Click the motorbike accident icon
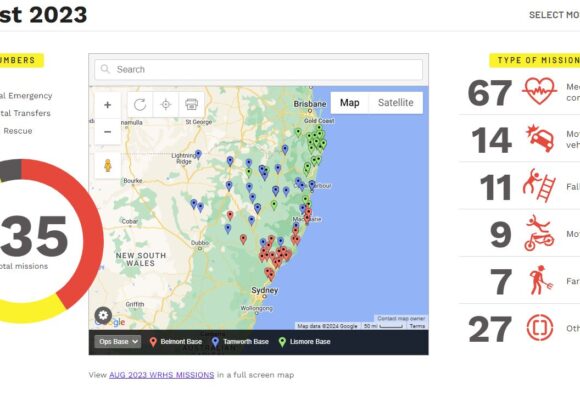Viewport: 580px width, 400px height. pyautogui.click(x=539, y=233)
